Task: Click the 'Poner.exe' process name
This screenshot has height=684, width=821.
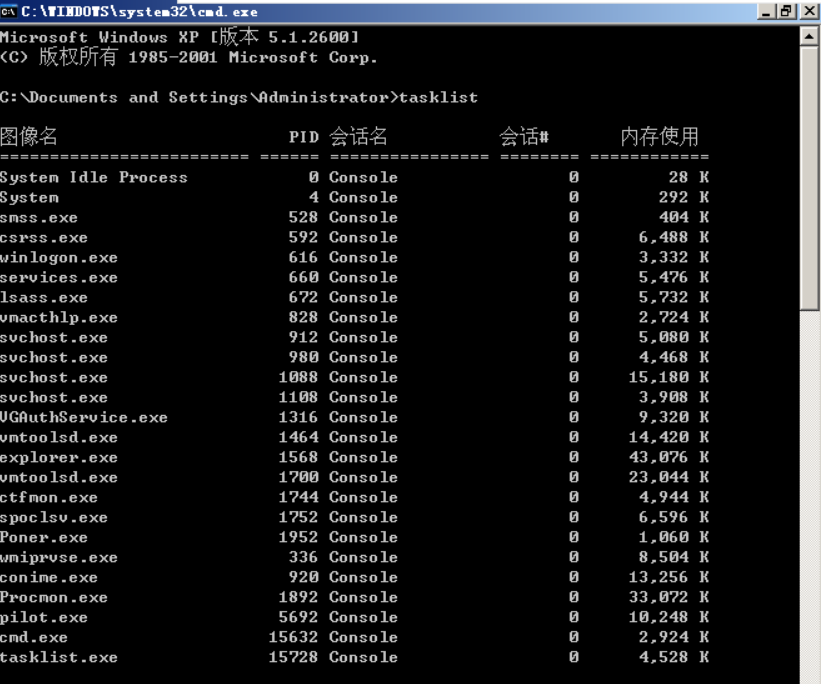Action: coord(44,537)
